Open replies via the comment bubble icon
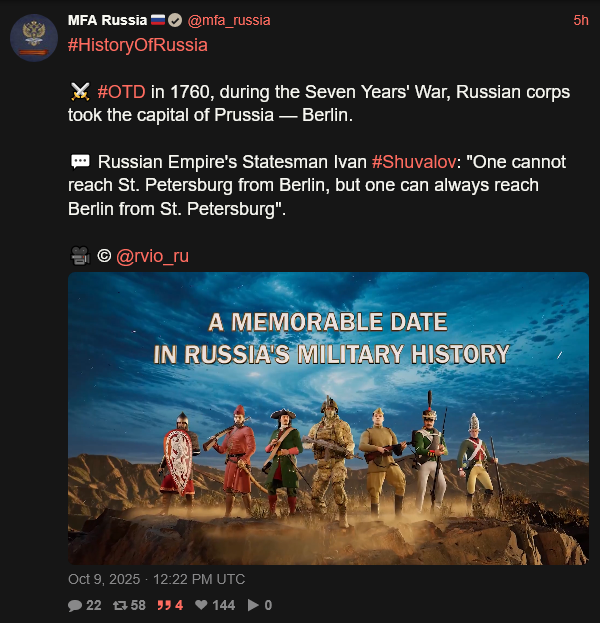The height and width of the screenshot is (623, 600). [75, 605]
